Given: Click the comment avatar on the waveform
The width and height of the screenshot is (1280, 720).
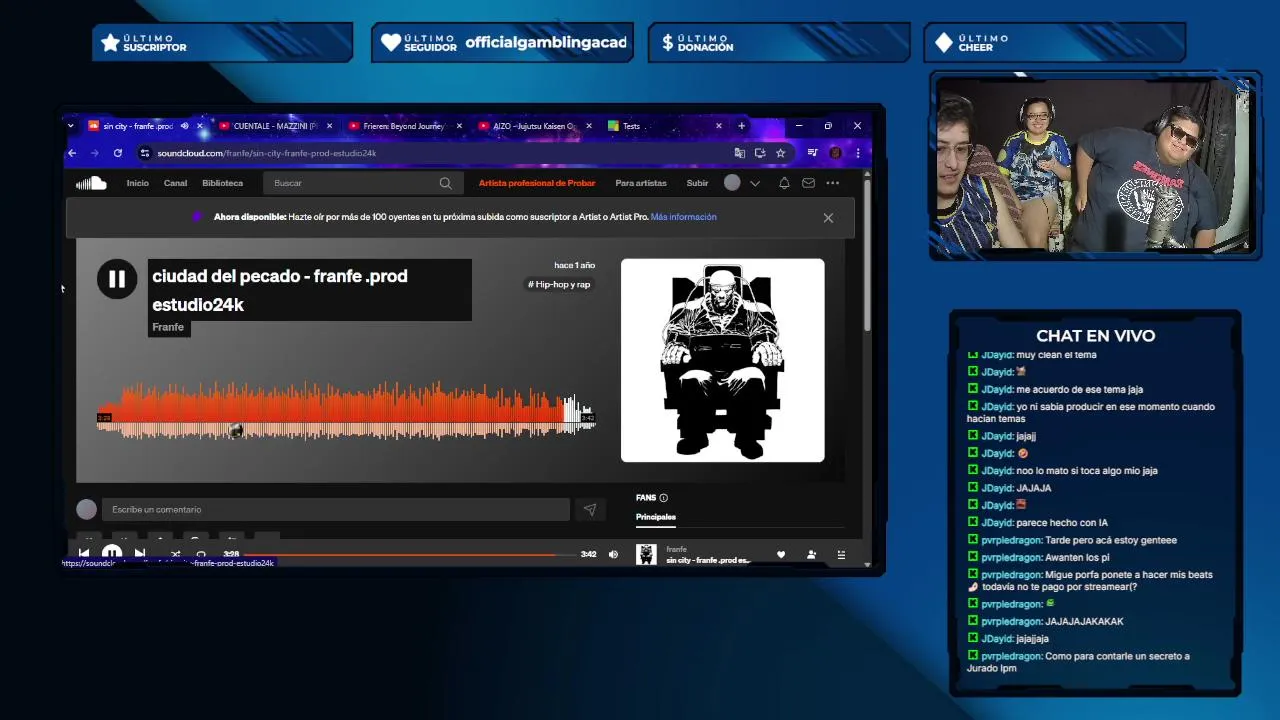Looking at the screenshot, I should (236, 431).
